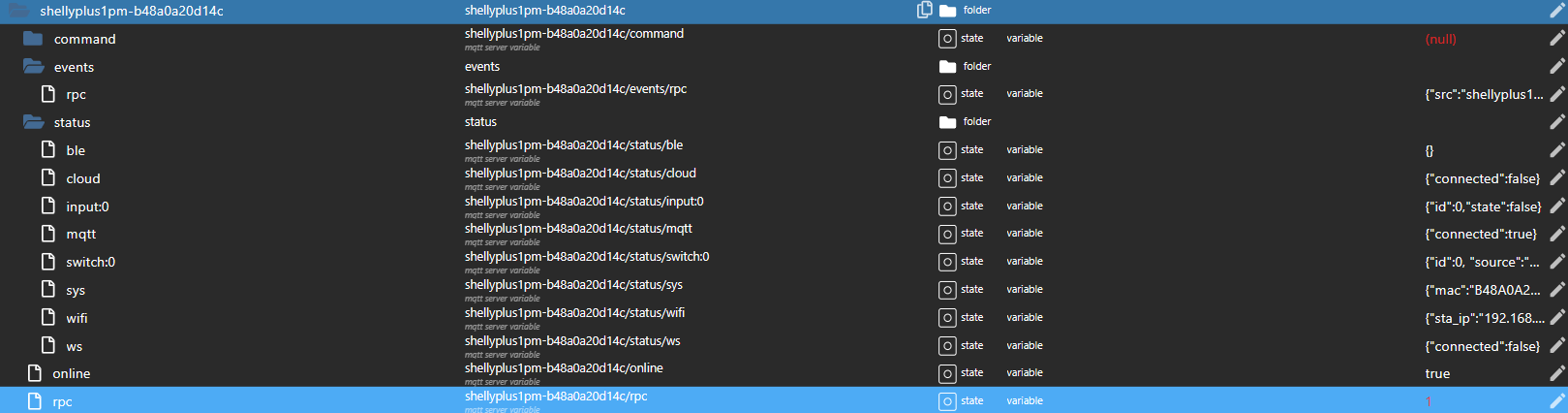Edit the status/cloud object via pencil icon
The image size is (1568, 413).
point(1557,178)
